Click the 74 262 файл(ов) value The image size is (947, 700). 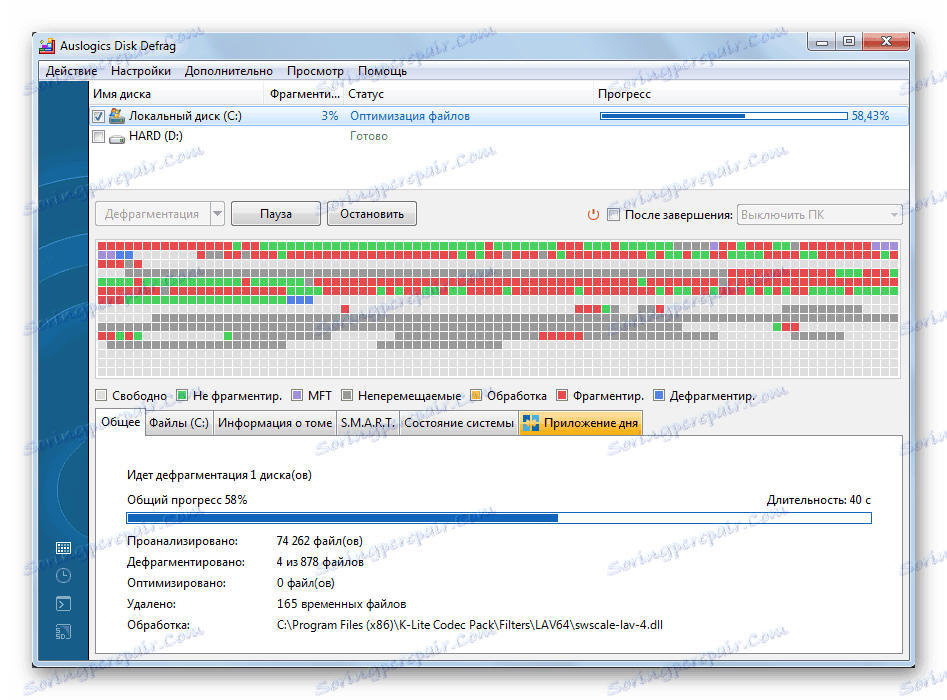tap(319, 541)
